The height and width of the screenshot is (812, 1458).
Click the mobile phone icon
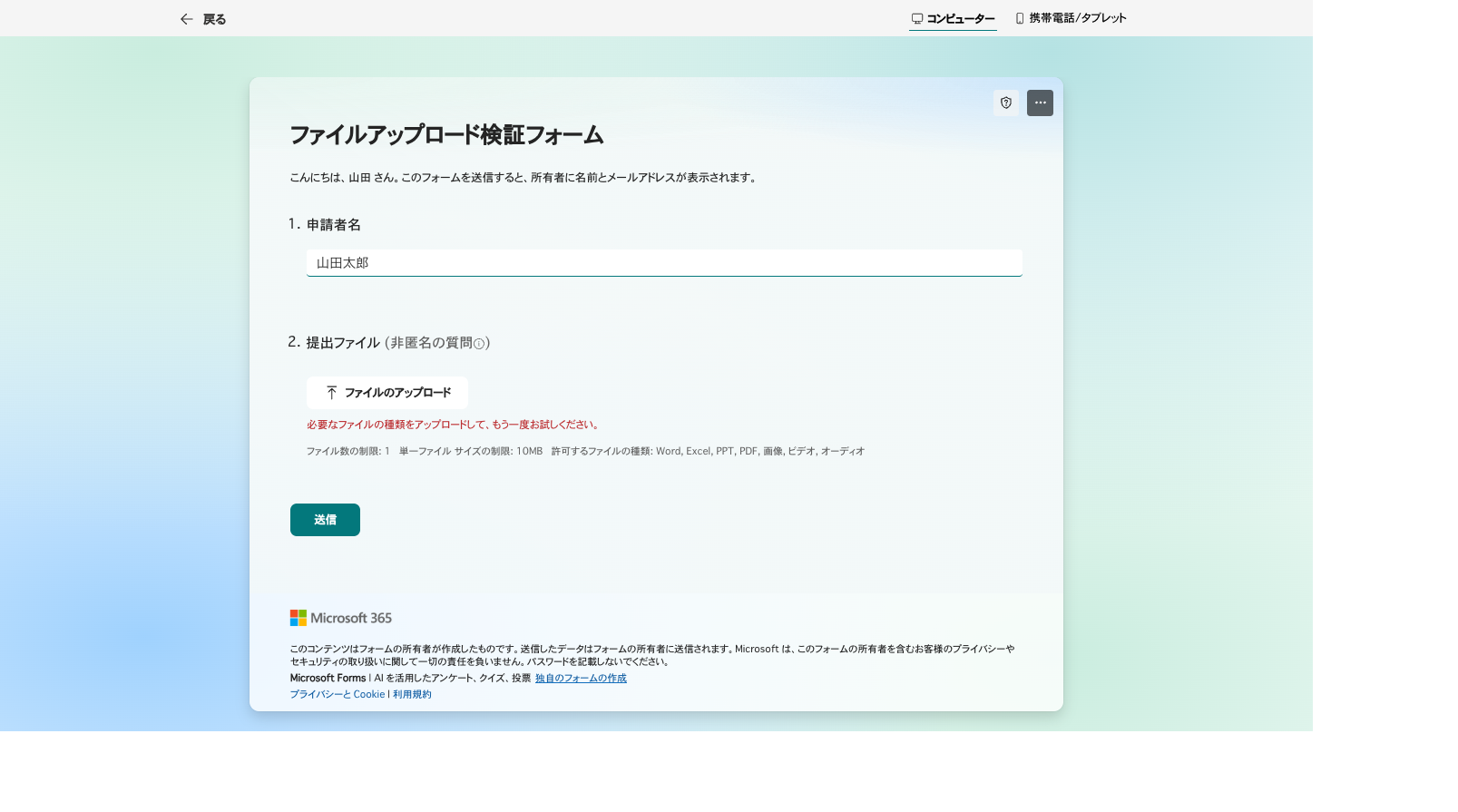[1020, 18]
